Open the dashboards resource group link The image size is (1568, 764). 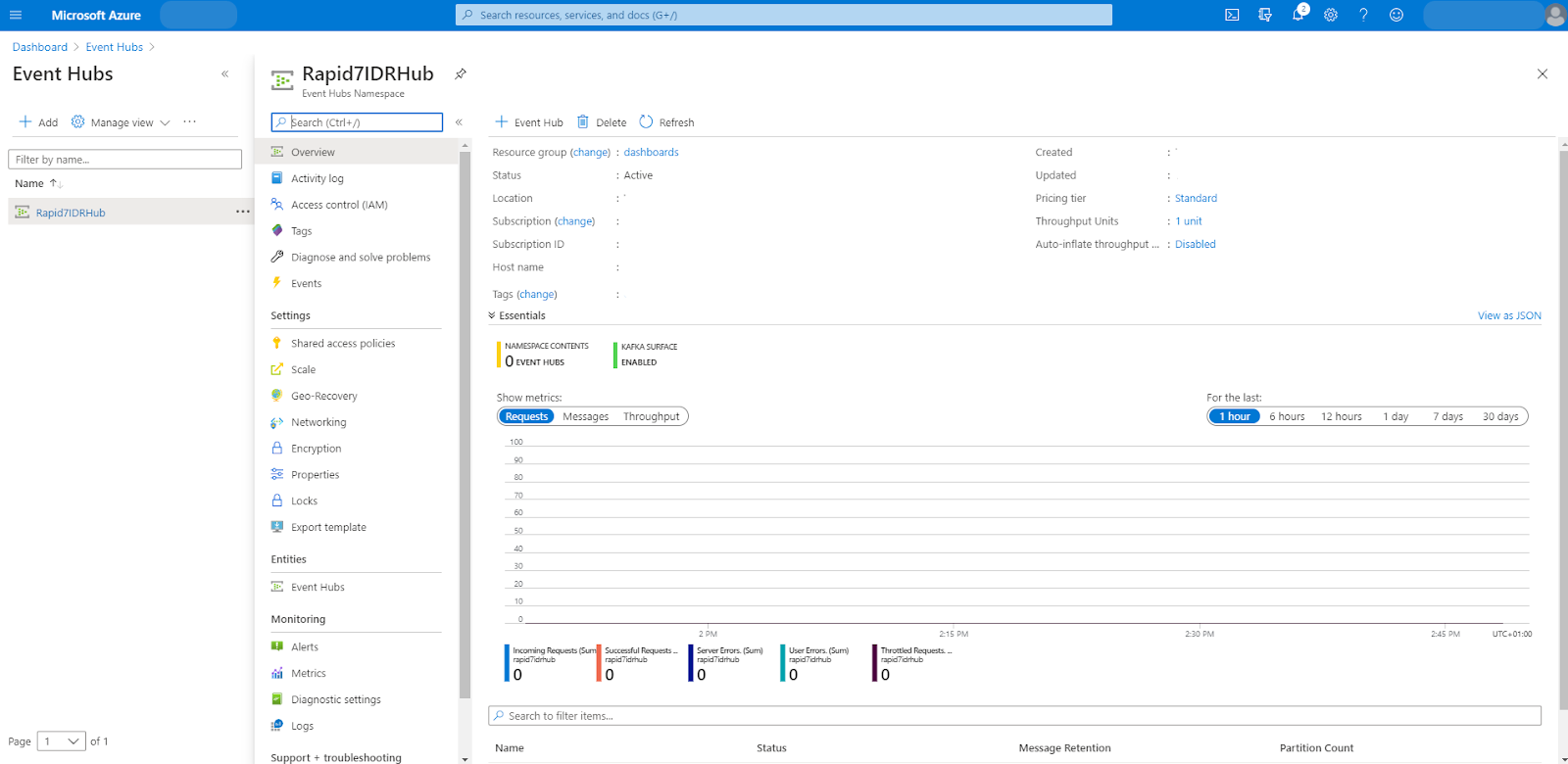(x=651, y=152)
